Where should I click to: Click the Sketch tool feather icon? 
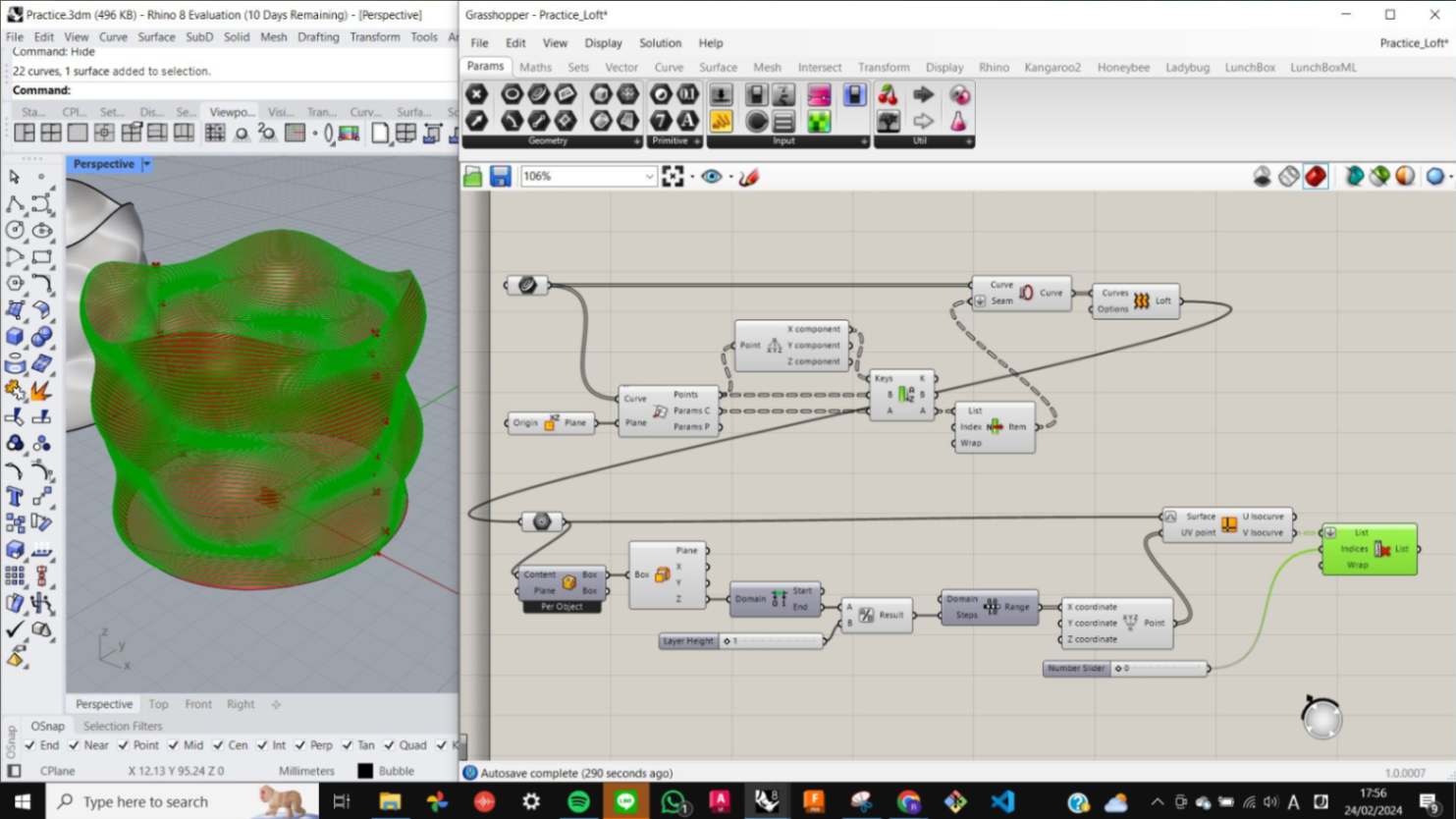tap(749, 177)
